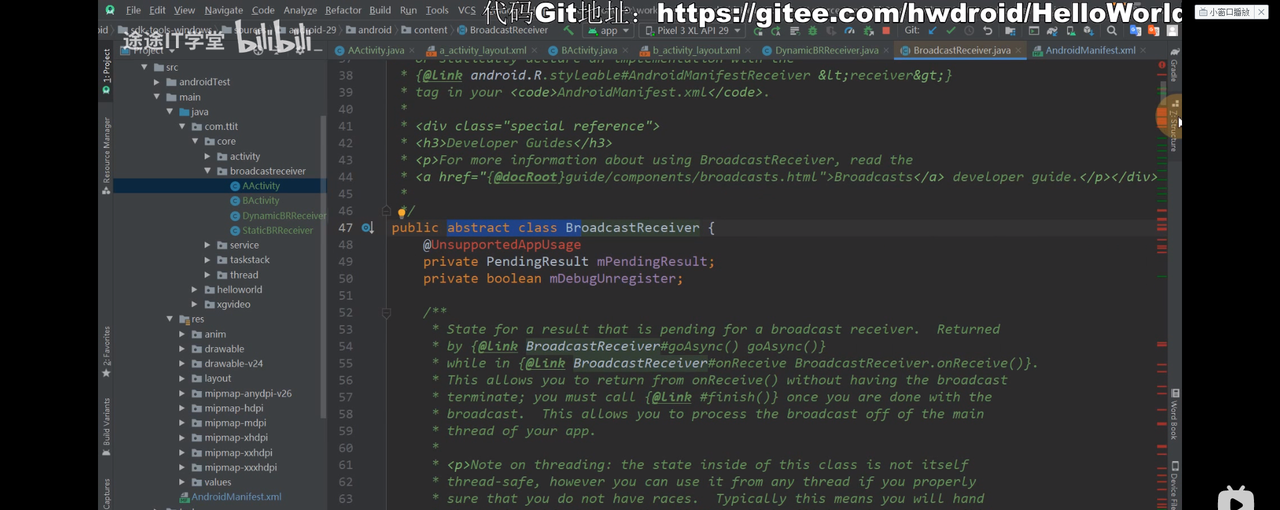Image resolution: width=1280 pixels, height=510 pixels.
Task: Click the Git commit checkmark icon
Action: (951, 31)
